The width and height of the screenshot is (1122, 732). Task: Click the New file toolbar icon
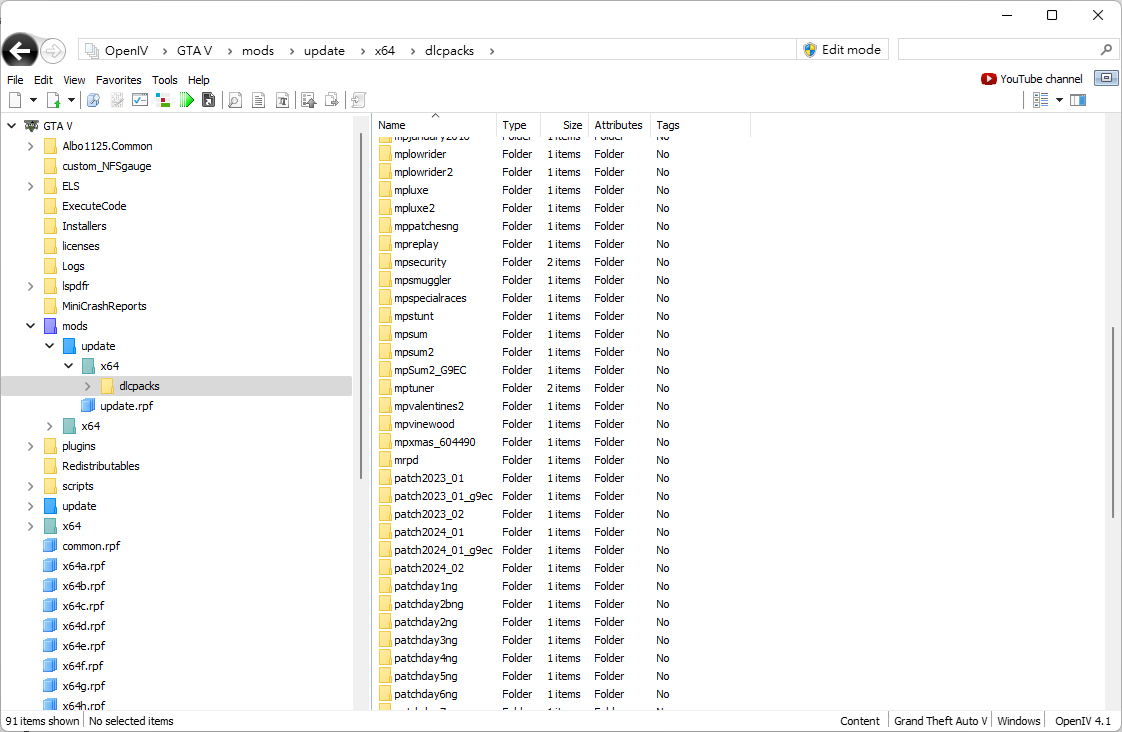coord(15,100)
